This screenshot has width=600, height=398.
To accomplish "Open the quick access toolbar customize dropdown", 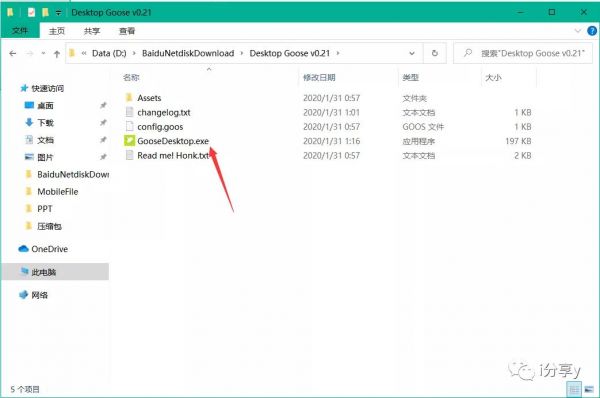I will [x=58, y=13].
